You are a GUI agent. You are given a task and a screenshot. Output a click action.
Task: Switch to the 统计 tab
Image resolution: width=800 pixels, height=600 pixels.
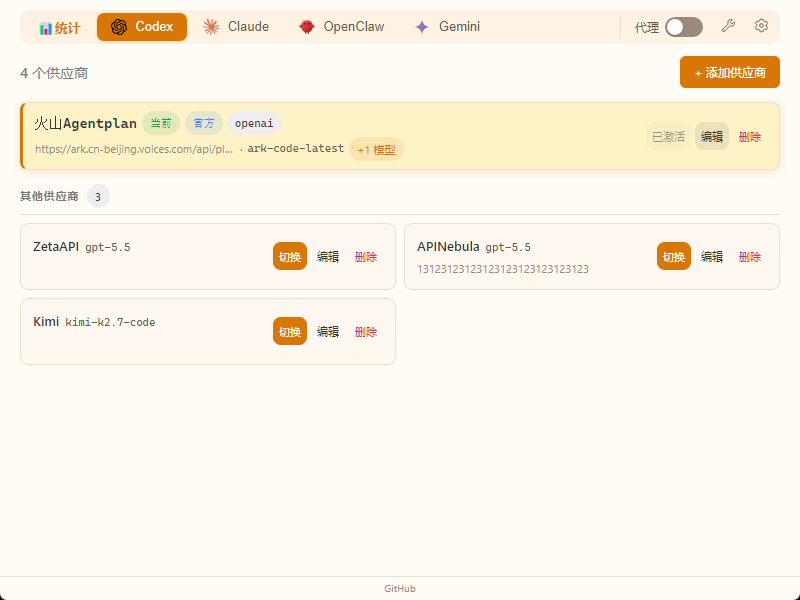pyautogui.click(x=60, y=28)
